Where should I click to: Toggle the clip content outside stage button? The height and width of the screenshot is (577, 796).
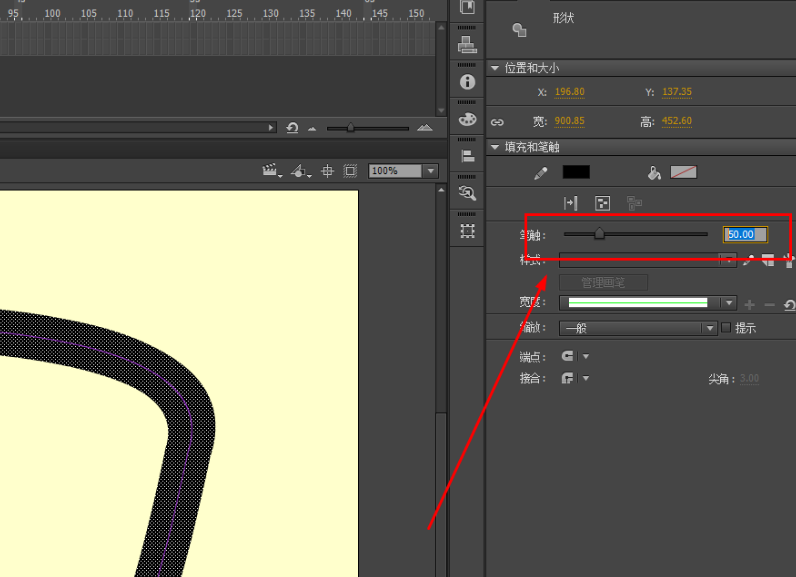(350, 171)
